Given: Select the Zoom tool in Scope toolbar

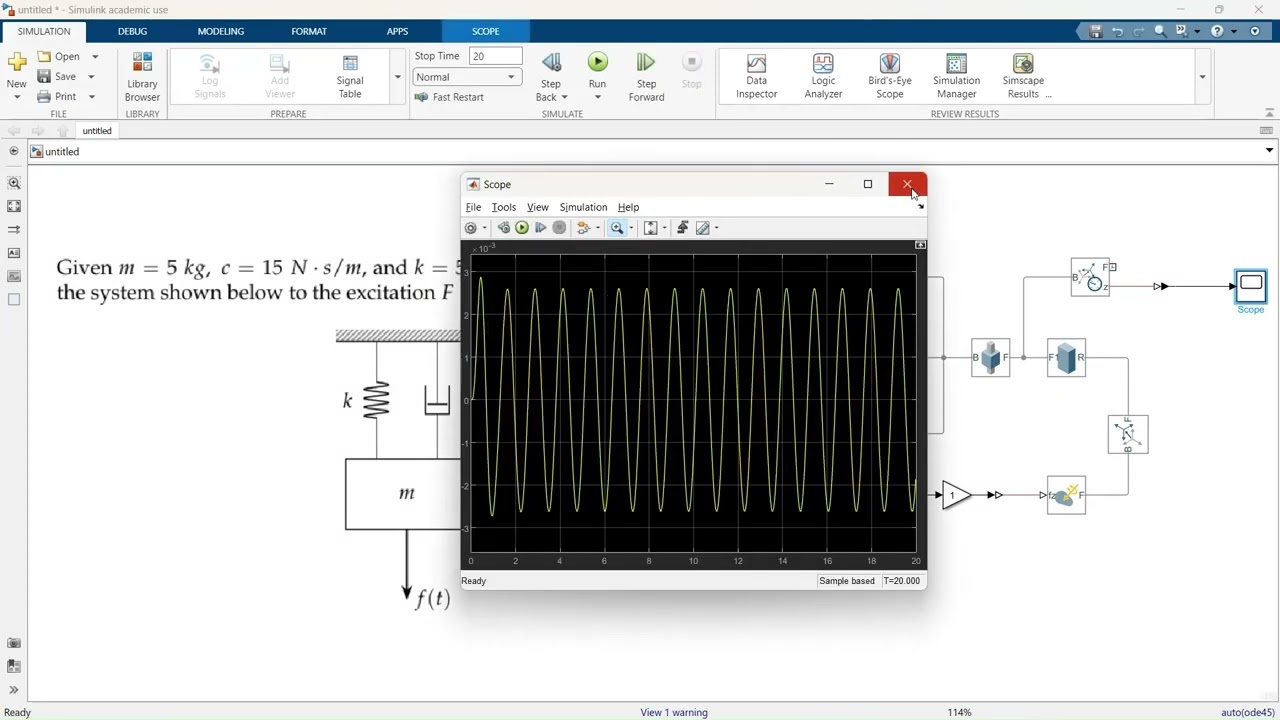Looking at the screenshot, I should (617, 228).
